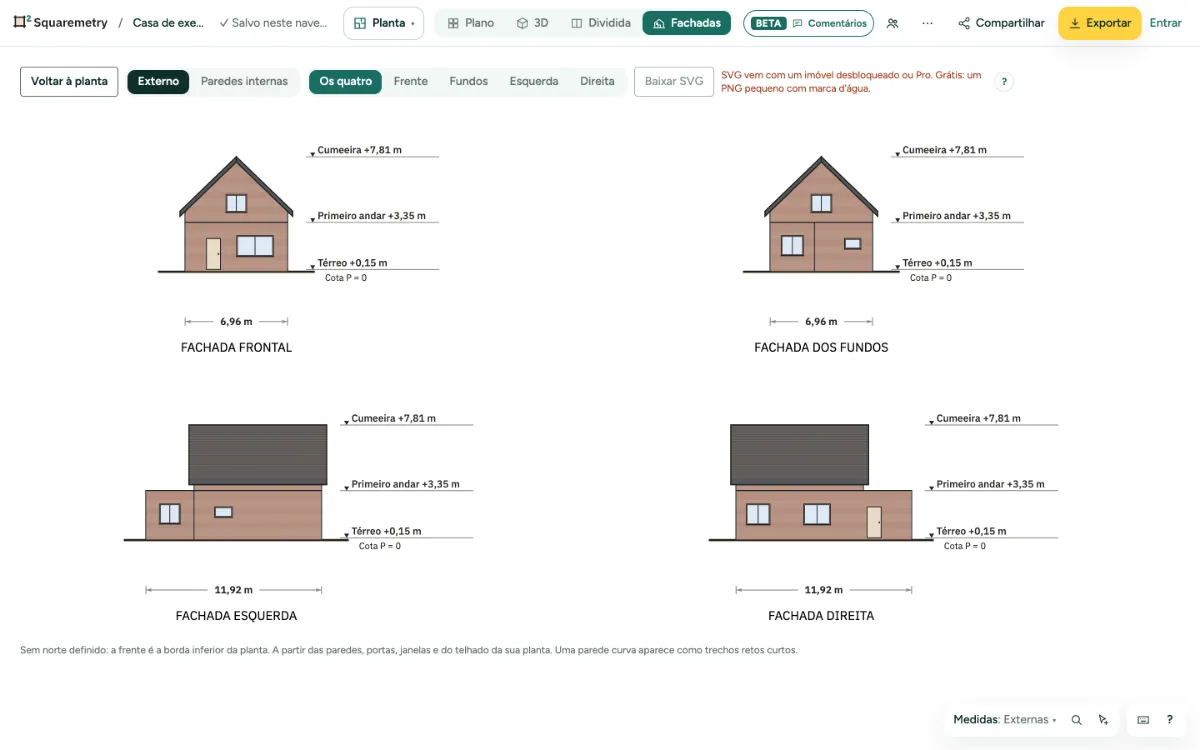The width and height of the screenshot is (1200, 750).
Task: Open the three-dots more options menu
Action: point(928,23)
